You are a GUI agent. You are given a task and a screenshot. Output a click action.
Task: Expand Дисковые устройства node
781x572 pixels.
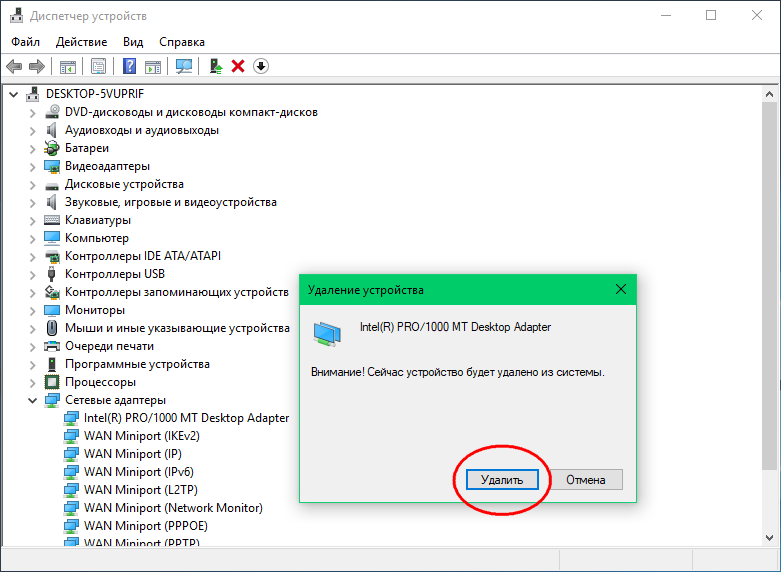coord(32,185)
